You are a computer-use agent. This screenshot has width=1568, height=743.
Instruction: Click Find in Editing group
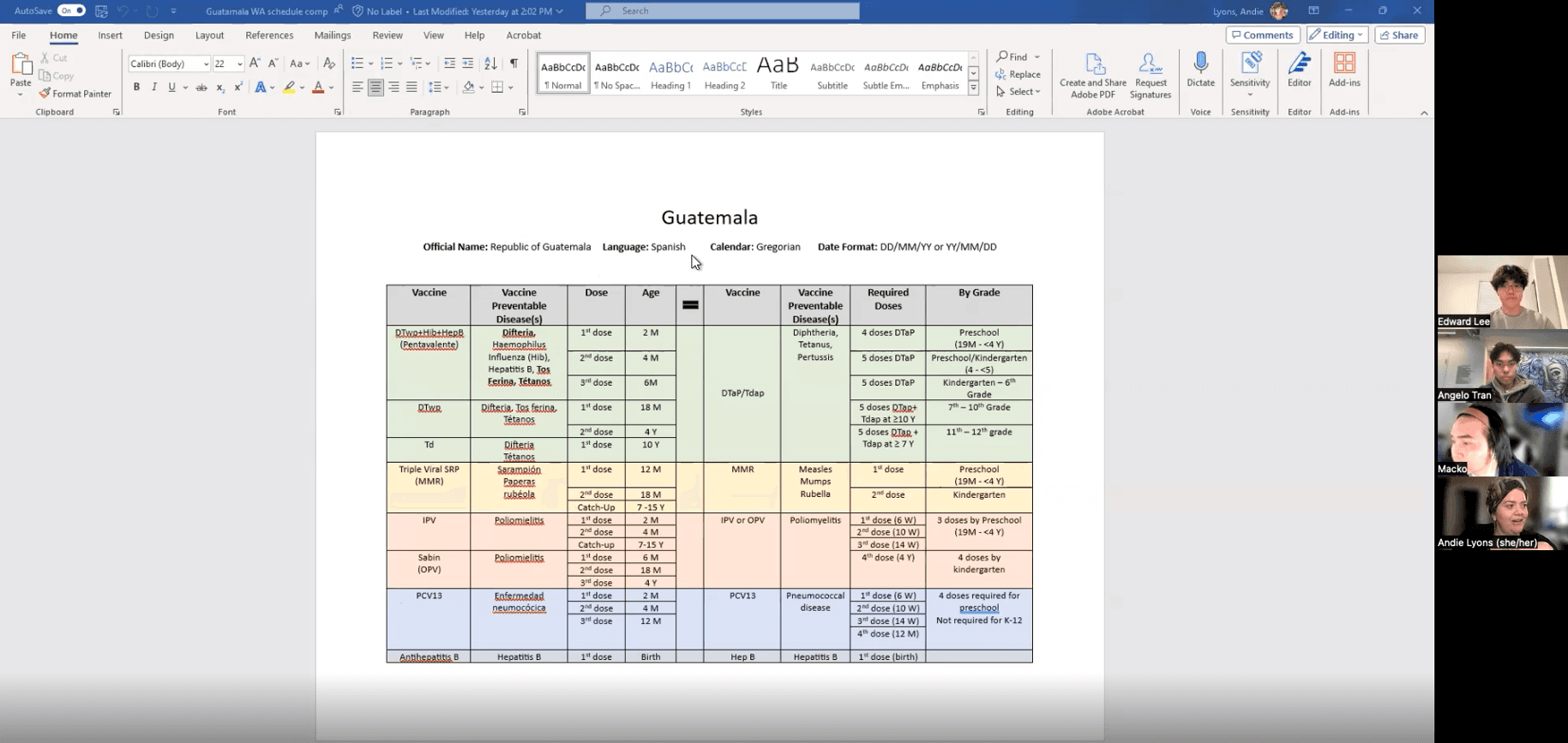[1018, 57]
